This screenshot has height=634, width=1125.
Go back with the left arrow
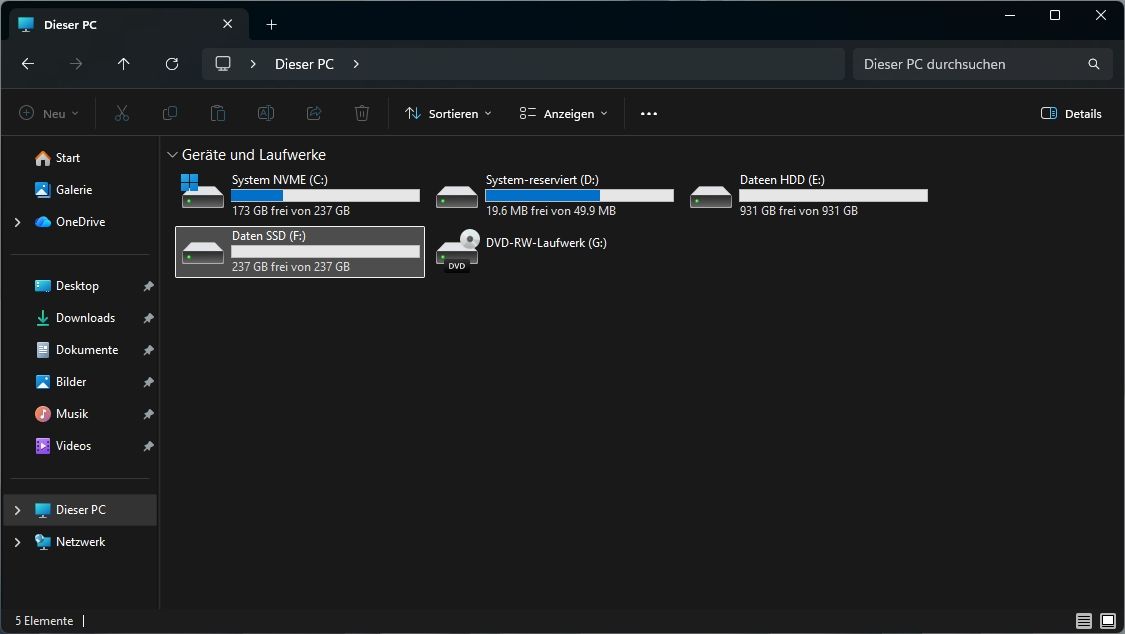(28, 64)
